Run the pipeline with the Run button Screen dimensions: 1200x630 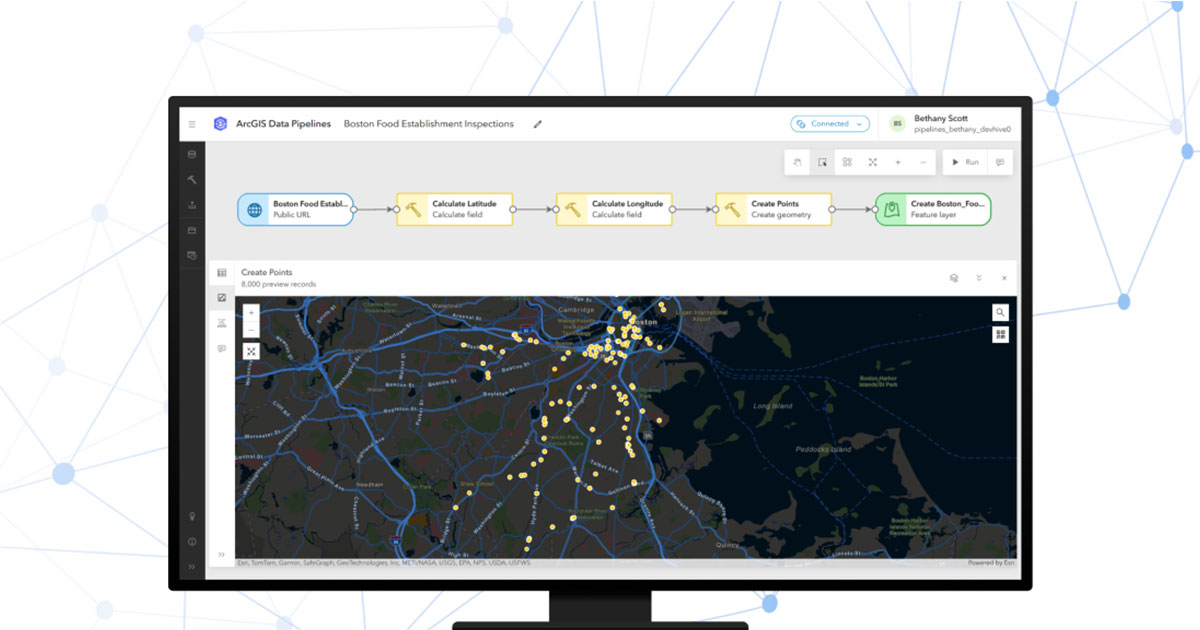pyautogui.click(x=966, y=161)
